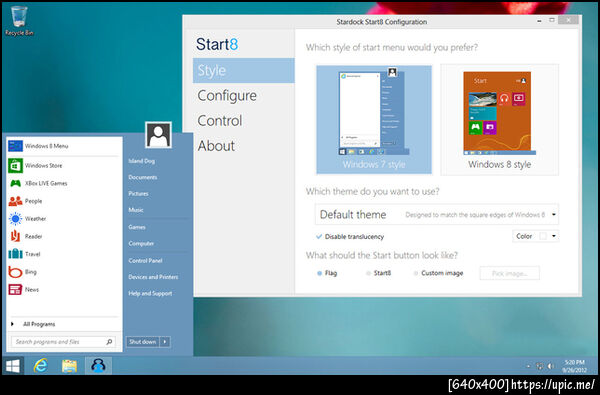Select the Start8 taskbar app icon
Screen dimensions: 600x395
pyautogui.click(x=98, y=366)
